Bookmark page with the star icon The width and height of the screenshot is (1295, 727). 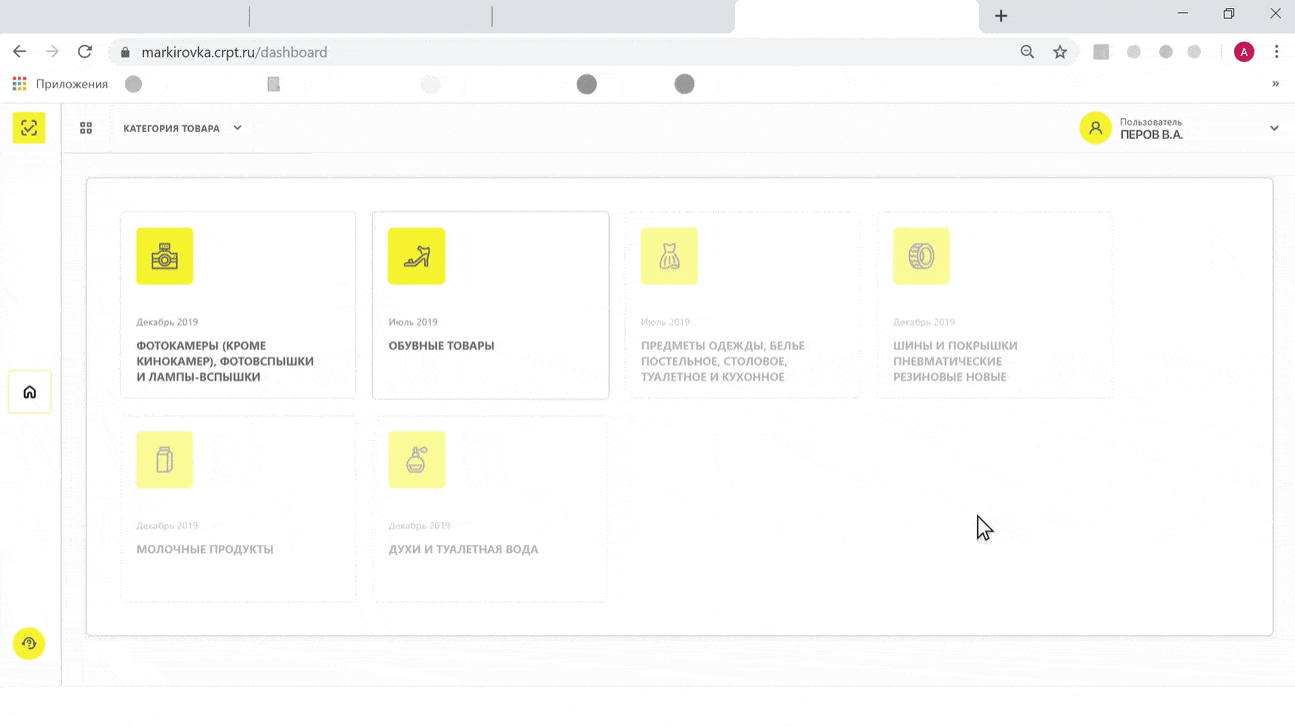click(x=1060, y=52)
